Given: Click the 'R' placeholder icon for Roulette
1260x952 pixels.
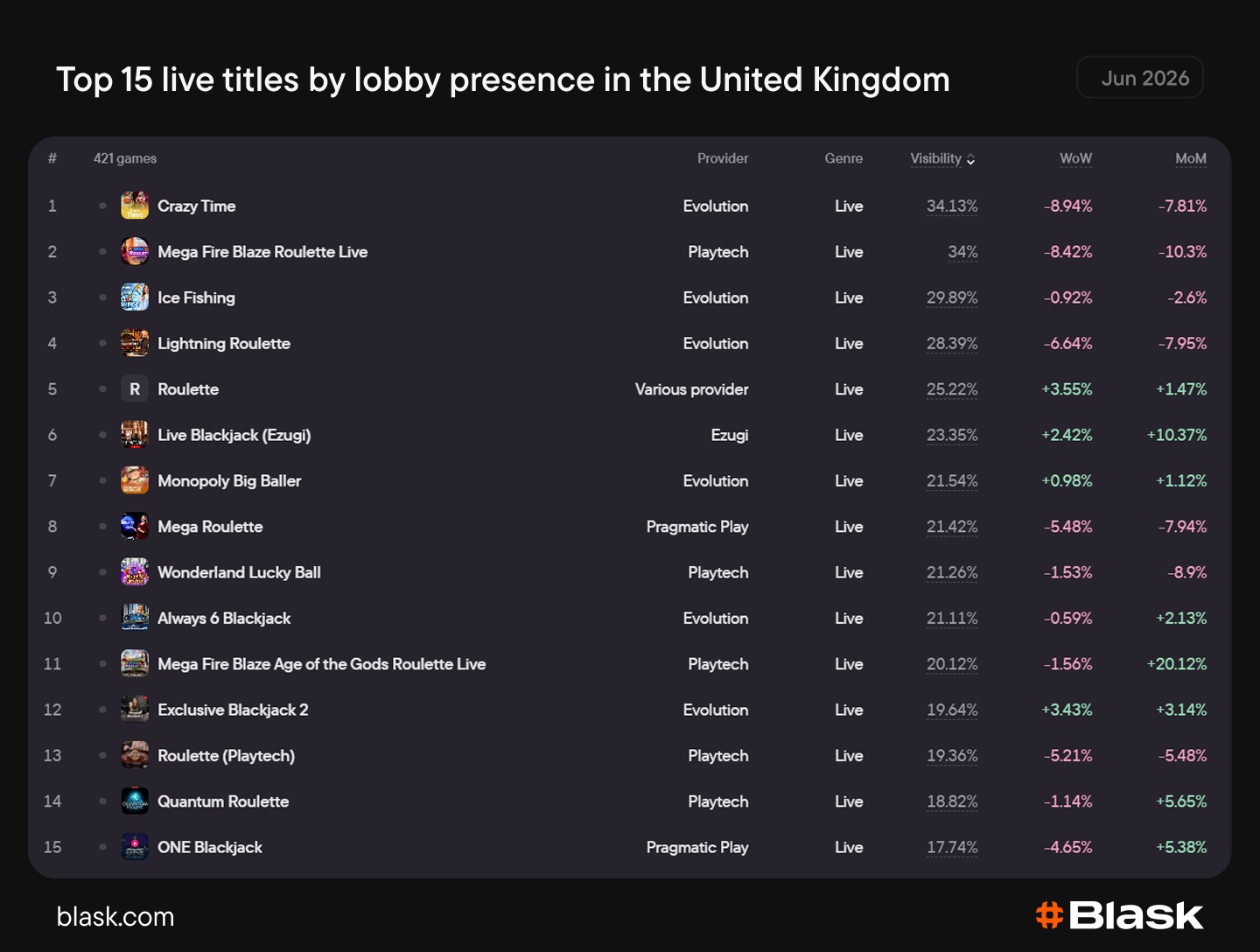Looking at the screenshot, I should 135,389.
